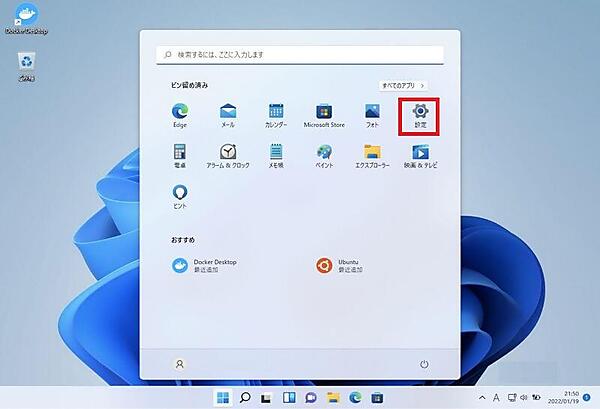Open taskbar Search magnifier
Image resolution: width=600 pixels, height=409 pixels.
pos(245,398)
